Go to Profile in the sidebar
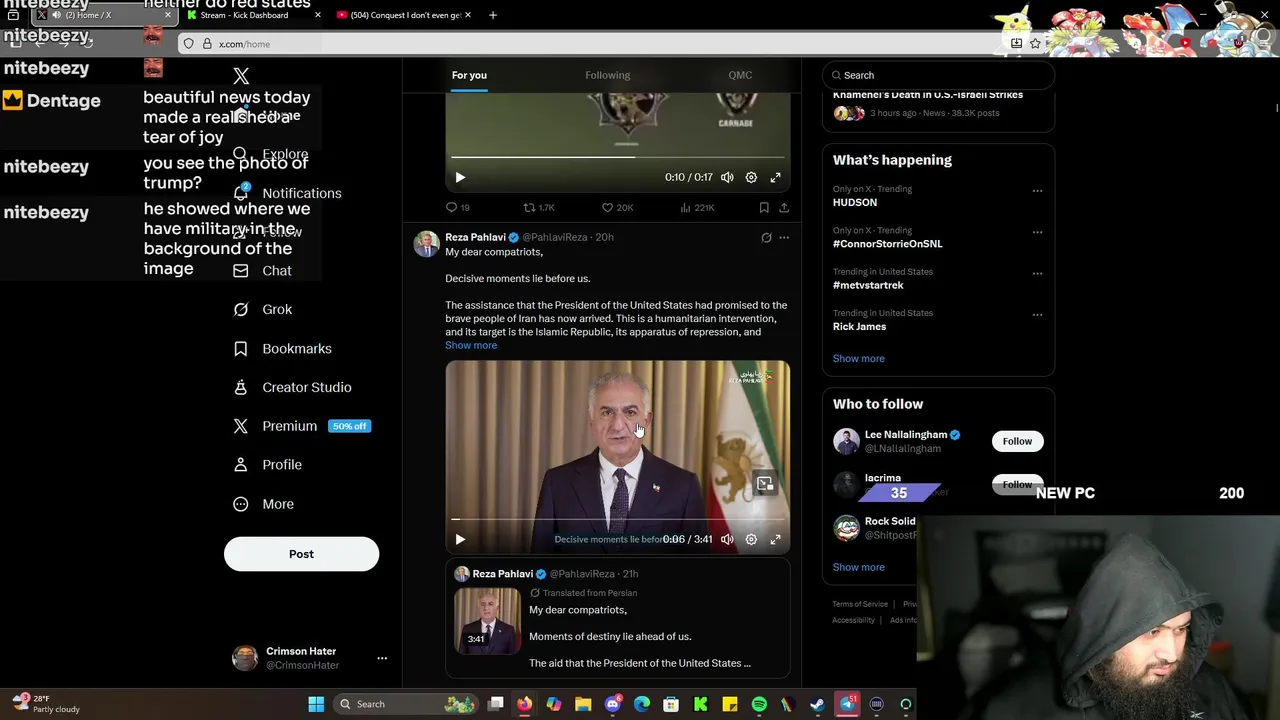This screenshot has width=1280, height=720. click(x=267, y=465)
